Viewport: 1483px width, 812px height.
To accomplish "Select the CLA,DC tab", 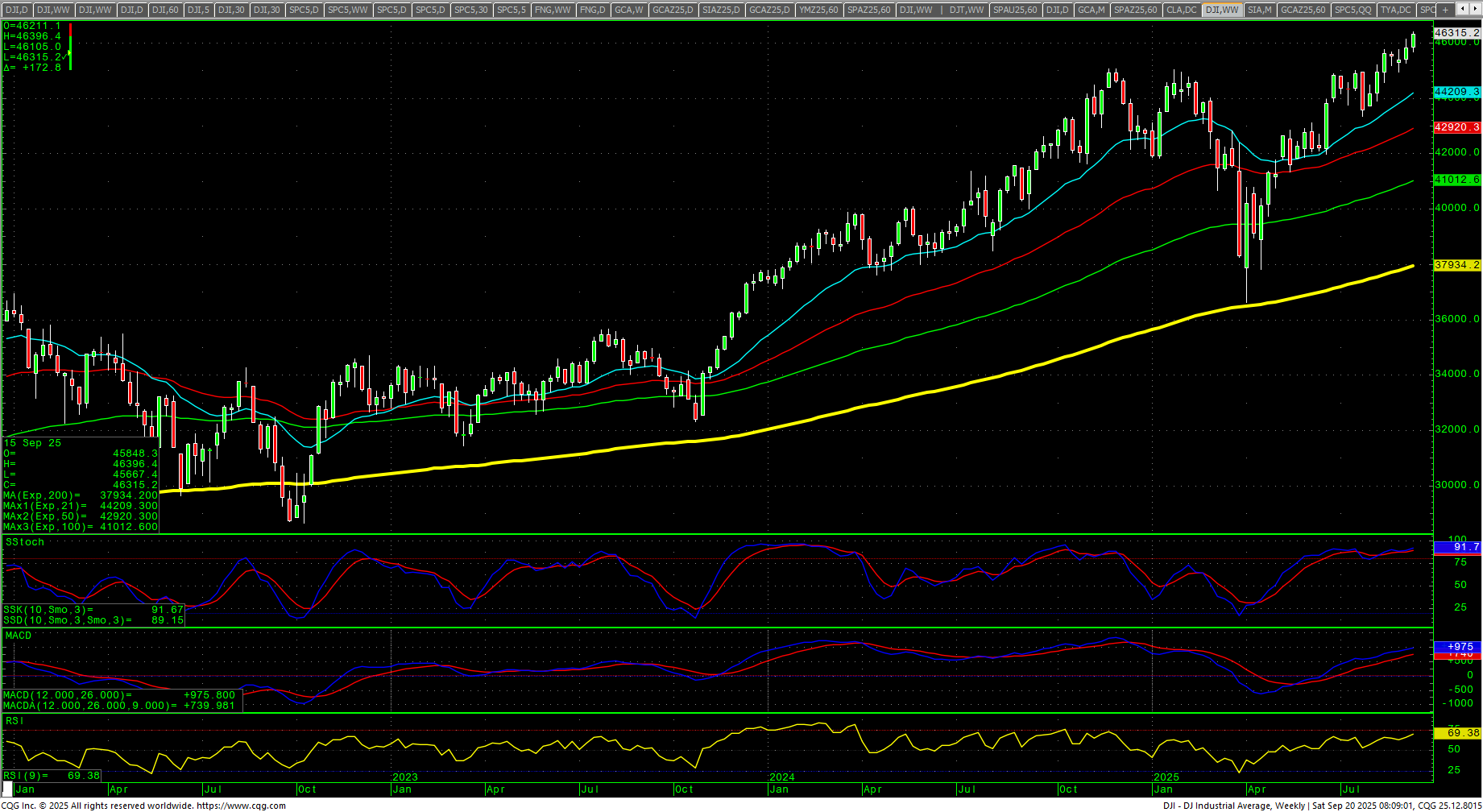I will coord(1181,10).
